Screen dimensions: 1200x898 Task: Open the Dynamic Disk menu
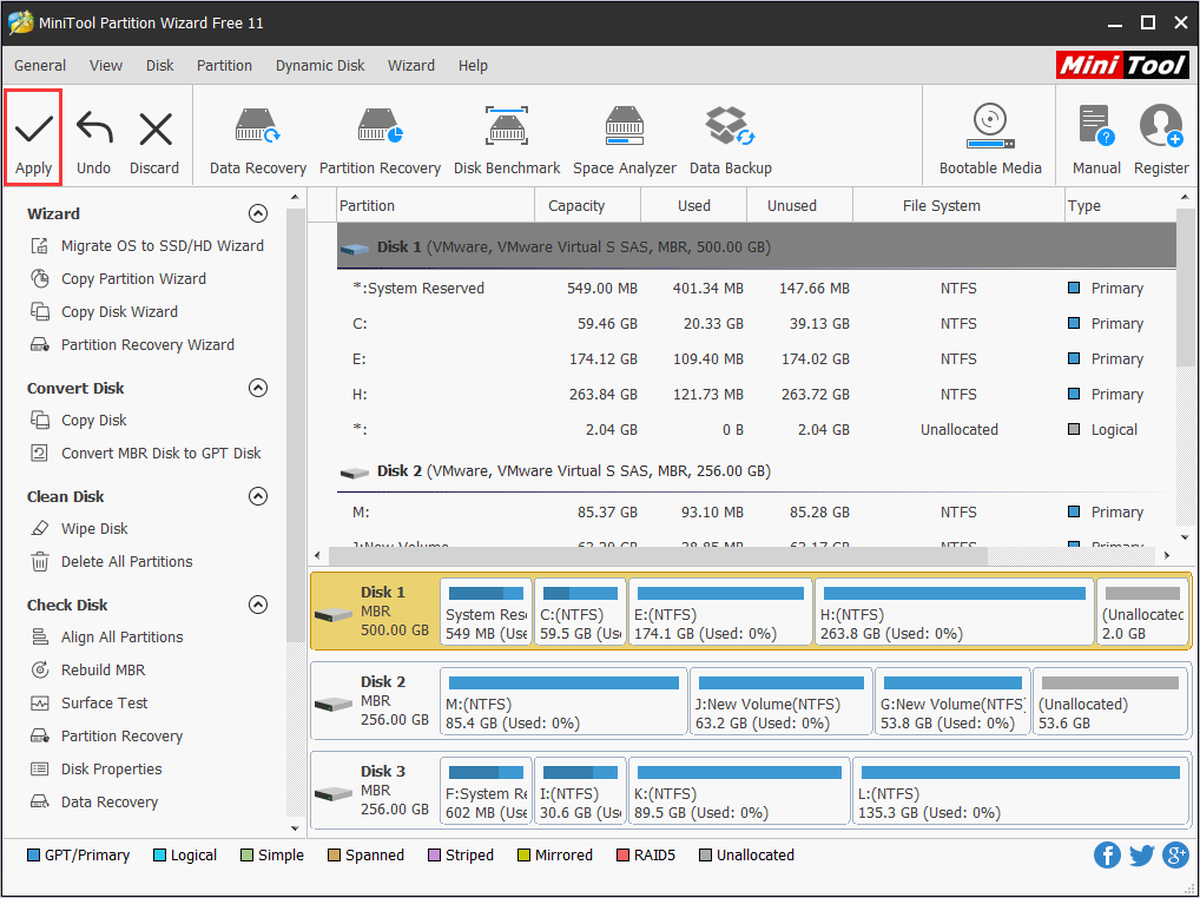click(320, 65)
